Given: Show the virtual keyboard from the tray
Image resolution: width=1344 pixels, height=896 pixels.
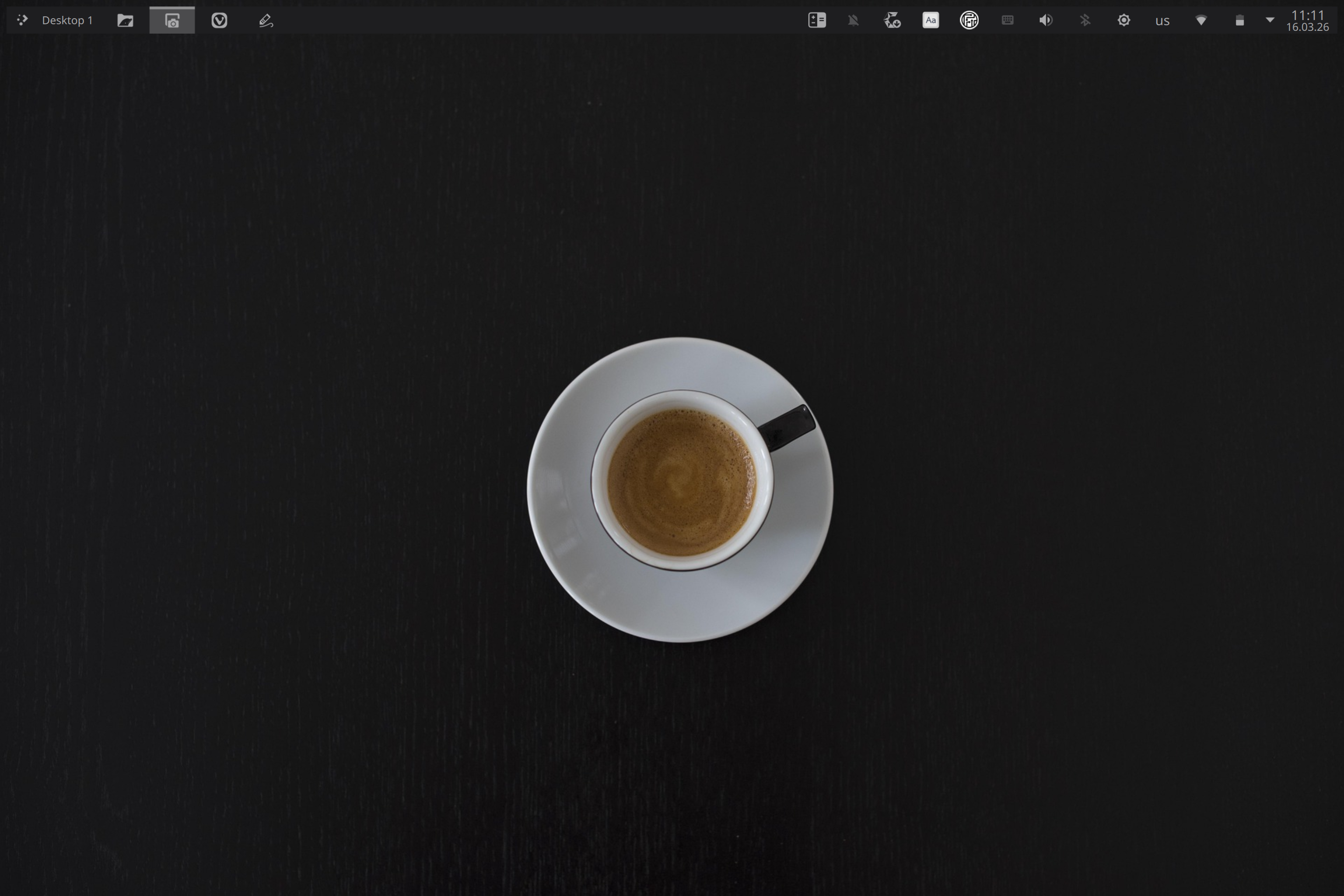Looking at the screenshot, I should (1008, 20).
